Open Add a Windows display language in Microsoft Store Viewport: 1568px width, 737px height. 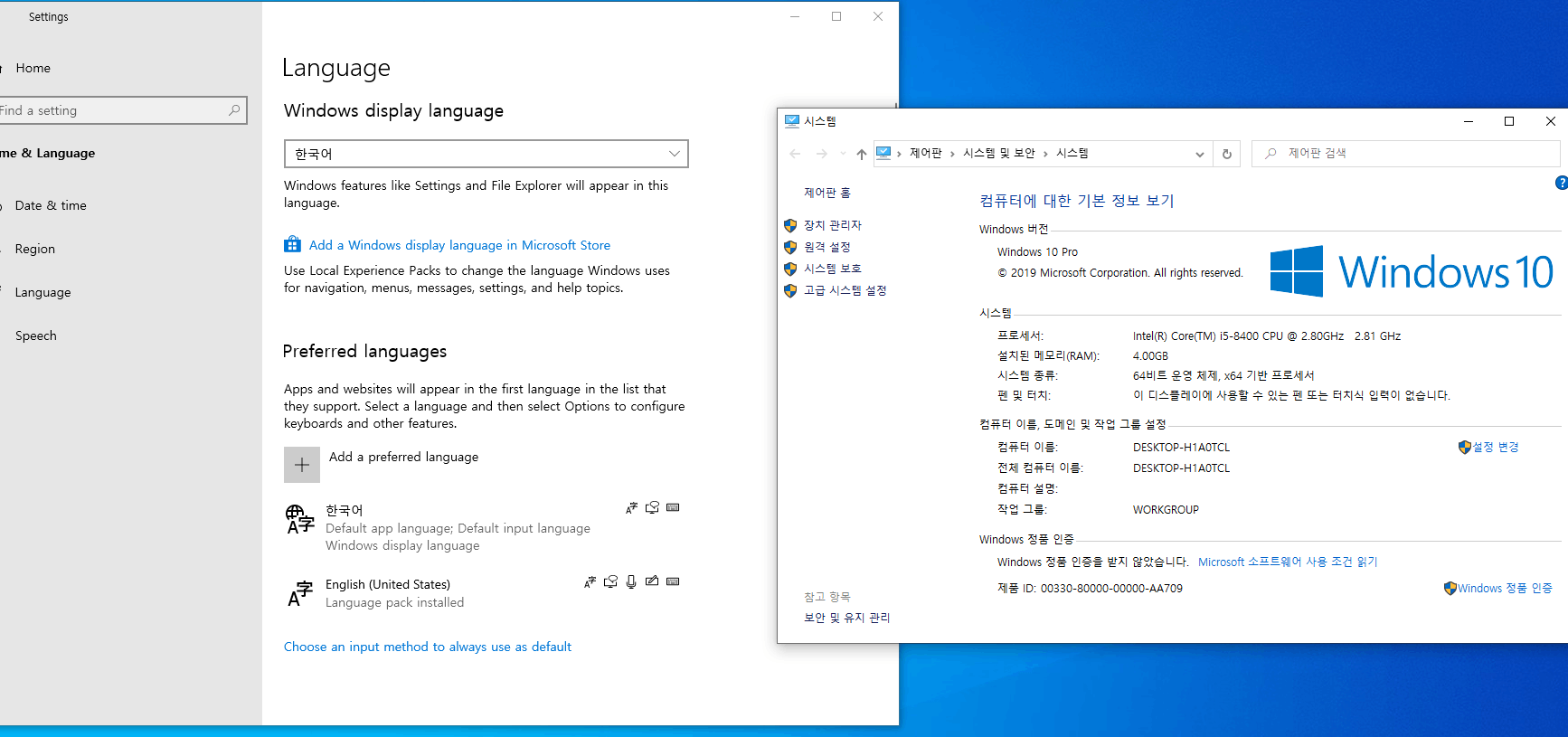pos(459,245)
